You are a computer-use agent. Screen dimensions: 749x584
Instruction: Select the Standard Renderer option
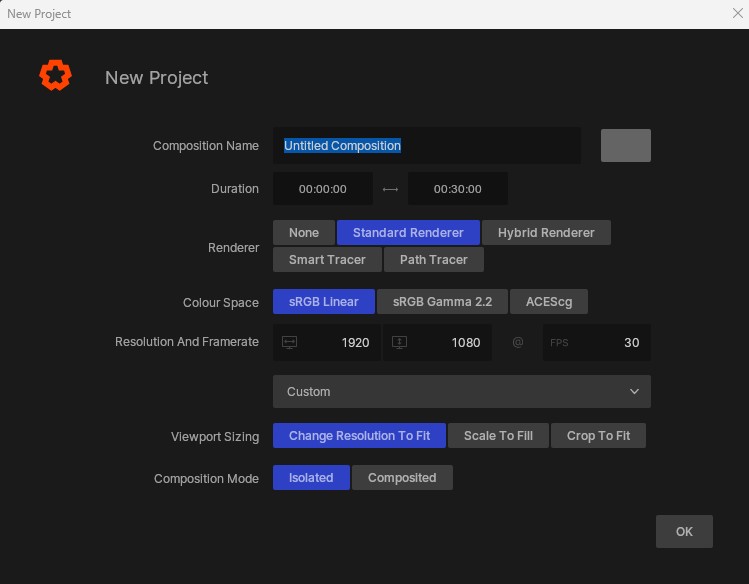pyautogui.click(x=408, y=233)
